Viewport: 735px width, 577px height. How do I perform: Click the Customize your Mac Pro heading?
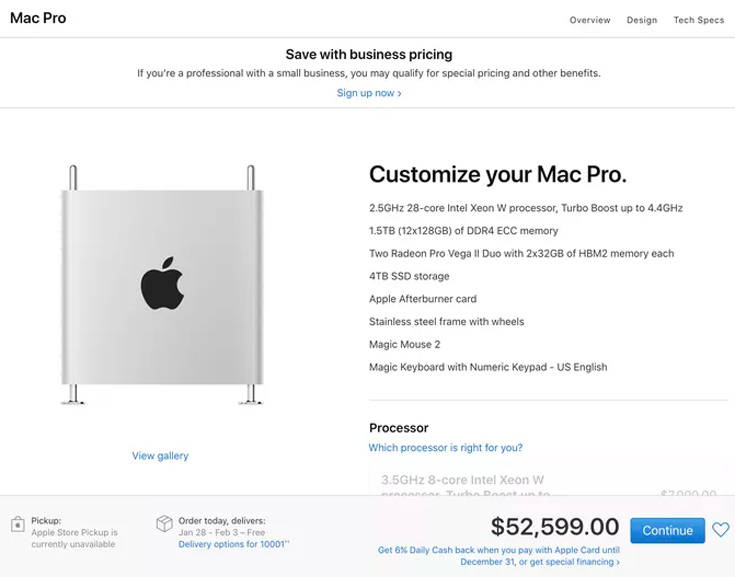pos(498,175)
